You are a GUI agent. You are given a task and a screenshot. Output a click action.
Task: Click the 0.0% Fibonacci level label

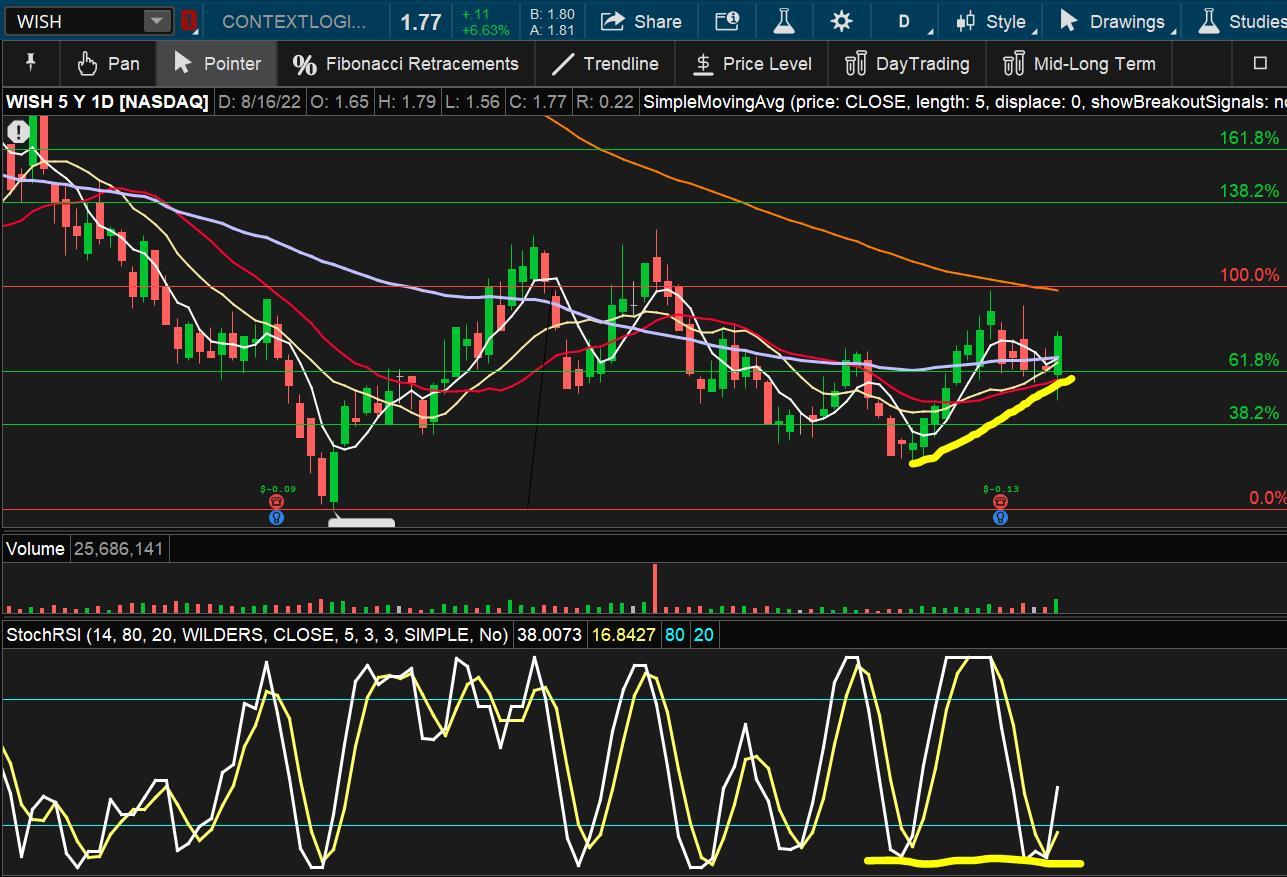(1267, 498)
